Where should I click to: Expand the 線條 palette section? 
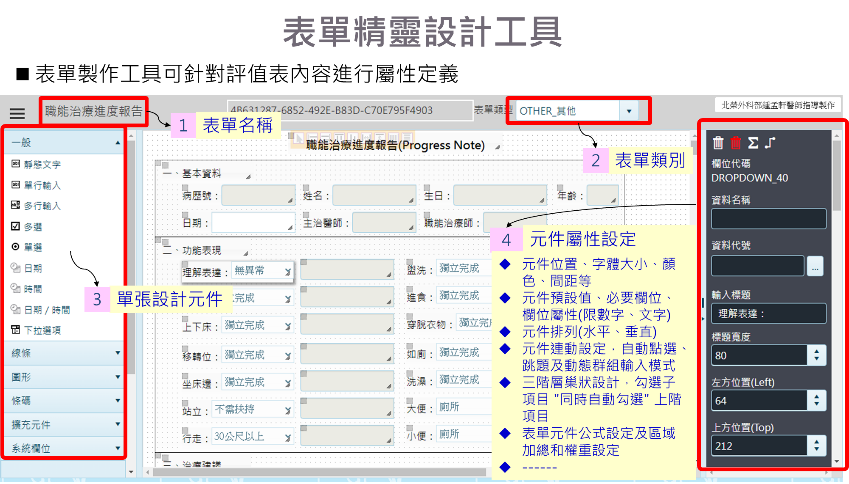click(x=65, y=353)
